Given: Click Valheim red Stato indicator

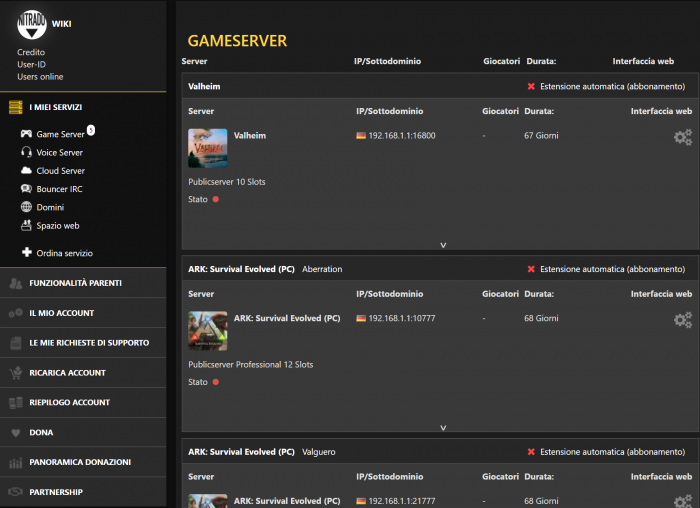Looking at the screenshot, I should (x=216, y=199).
